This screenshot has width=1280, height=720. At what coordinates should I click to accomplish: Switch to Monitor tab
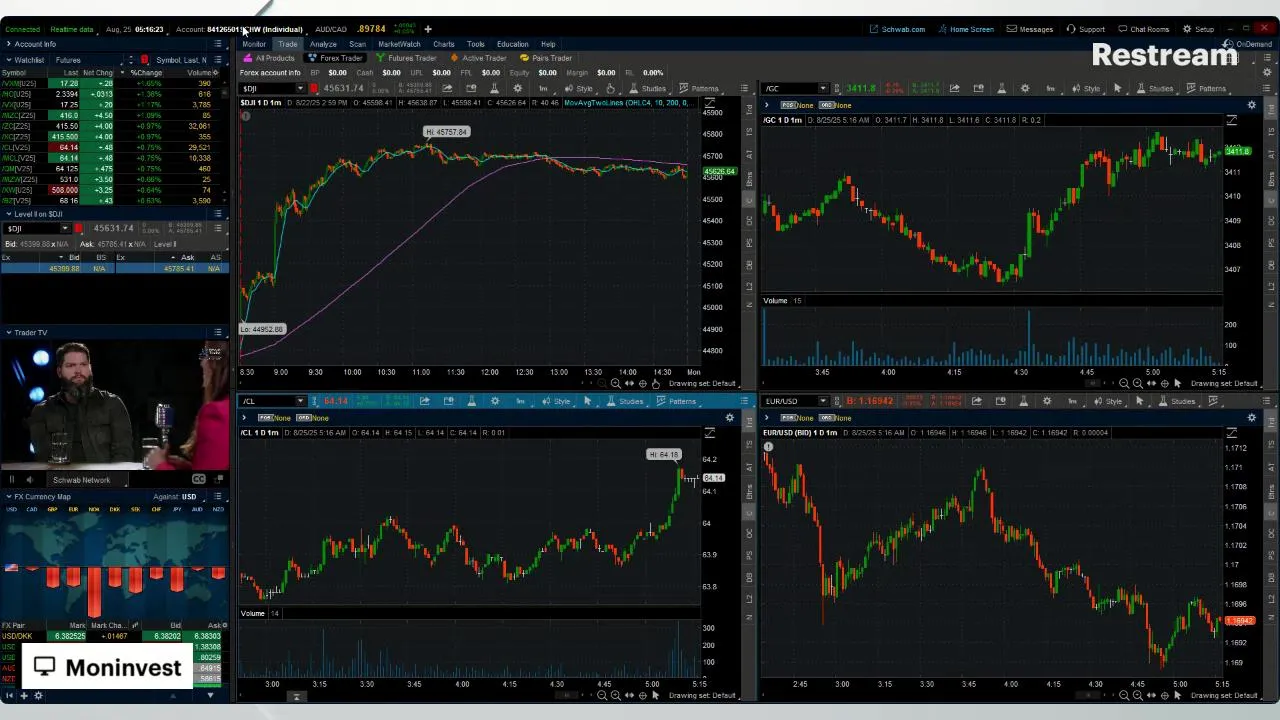coord(254,44)
